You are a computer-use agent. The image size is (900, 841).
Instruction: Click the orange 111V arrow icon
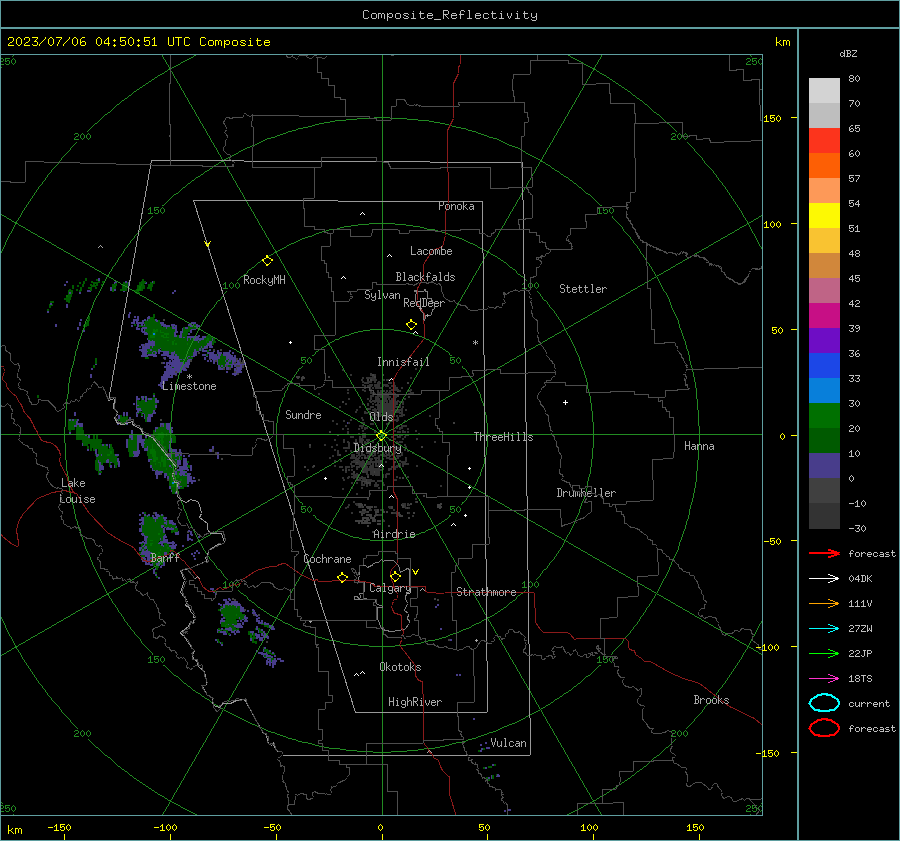click(x=824, y=603)
